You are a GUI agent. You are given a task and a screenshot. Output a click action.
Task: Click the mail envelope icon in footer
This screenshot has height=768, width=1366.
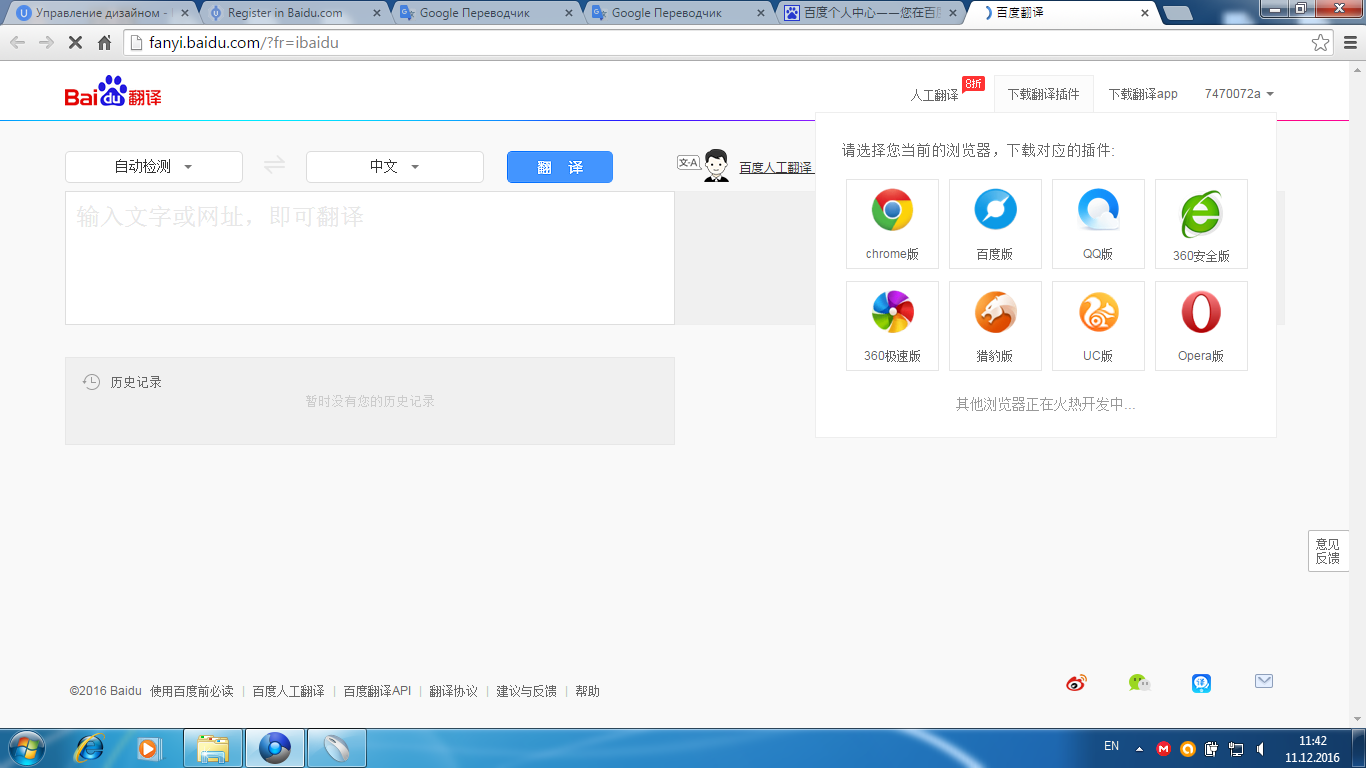(1264, 681)
